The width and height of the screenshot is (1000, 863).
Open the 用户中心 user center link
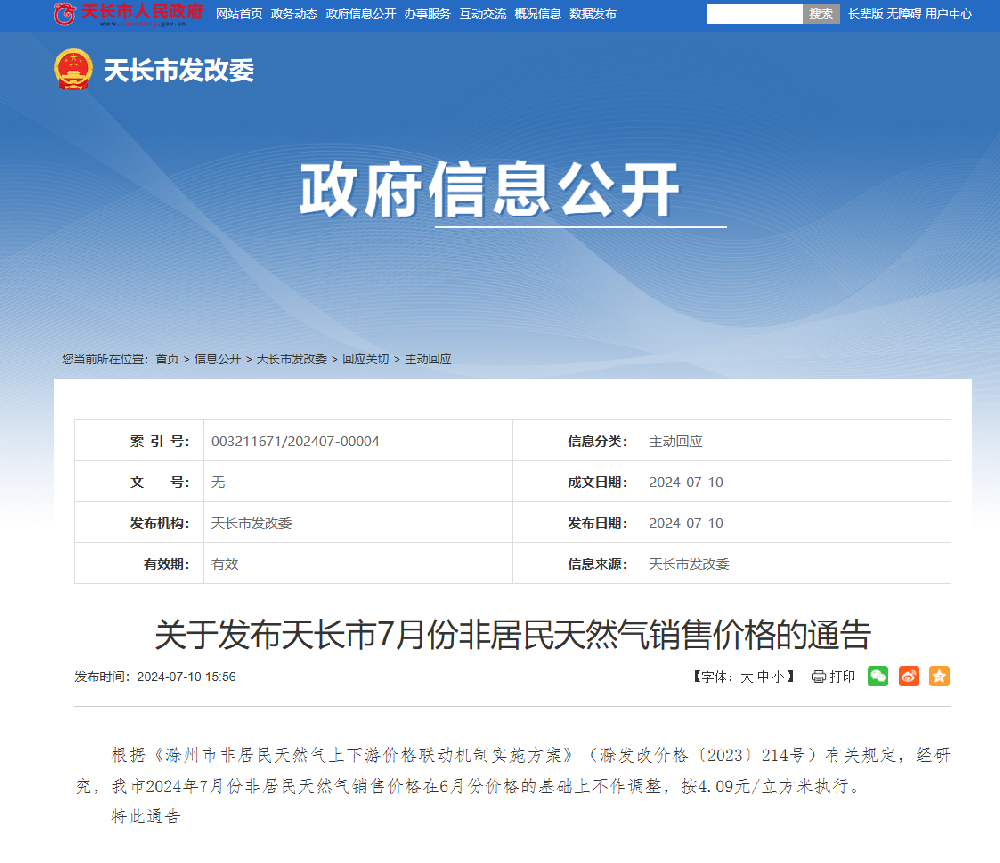pos(948,13)
